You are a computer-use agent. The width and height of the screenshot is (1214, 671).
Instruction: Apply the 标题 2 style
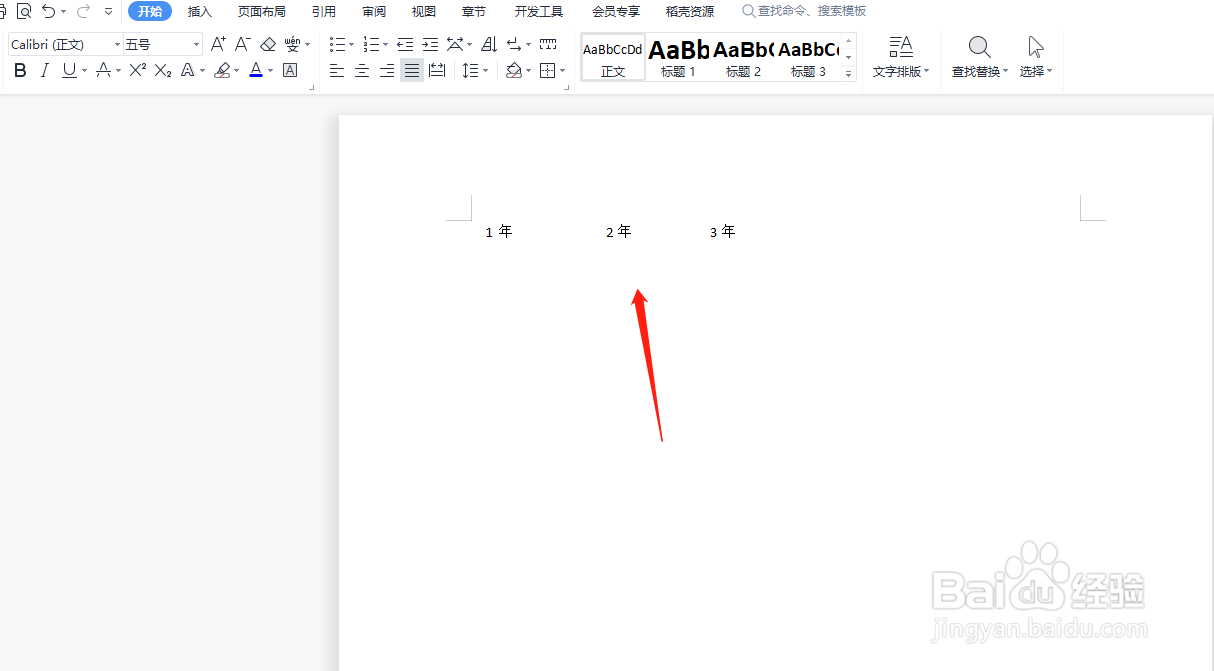743,57
